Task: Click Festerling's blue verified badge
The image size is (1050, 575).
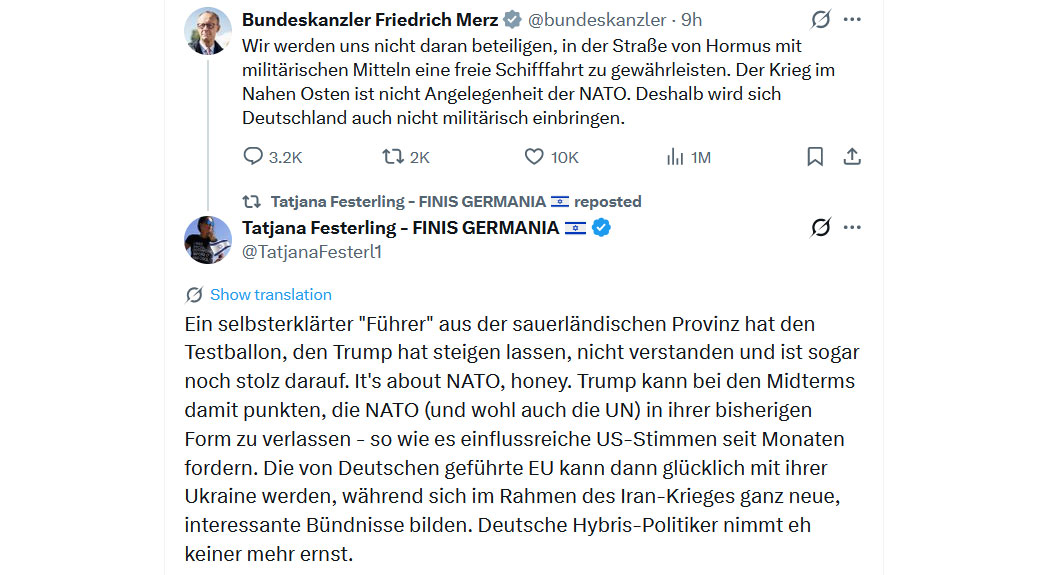Action: 601,228
